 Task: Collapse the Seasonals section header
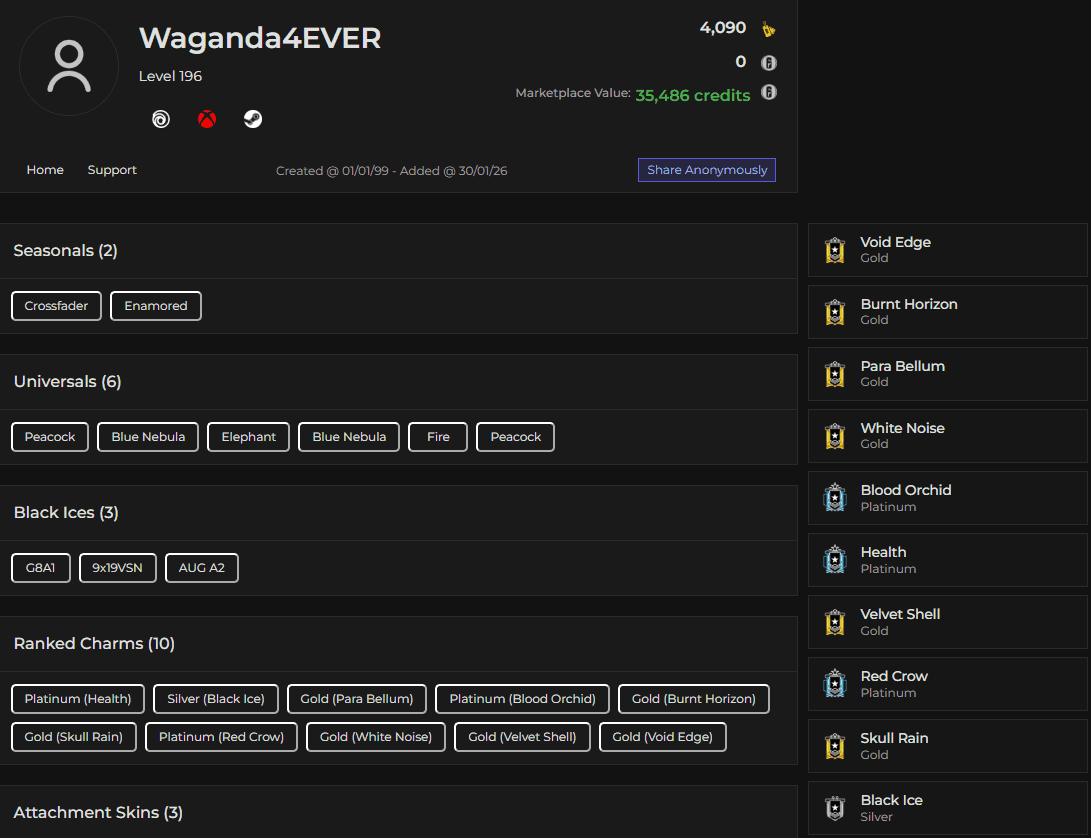point(65,250)
